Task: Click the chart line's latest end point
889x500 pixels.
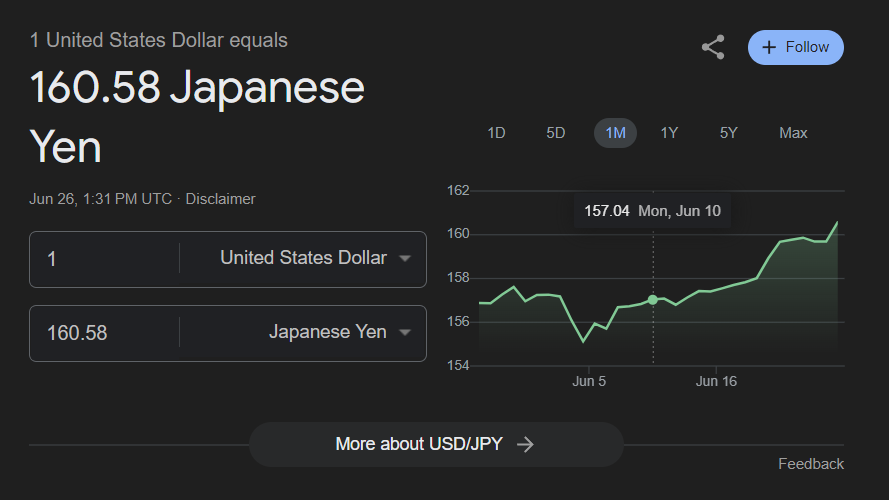Action: (x=837, y=222)
